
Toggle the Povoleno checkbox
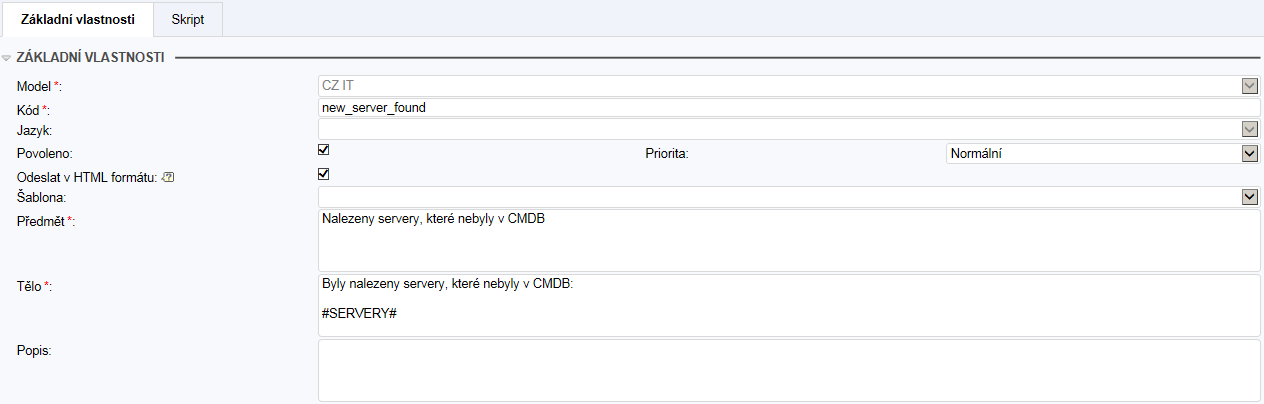pos(324,151)
